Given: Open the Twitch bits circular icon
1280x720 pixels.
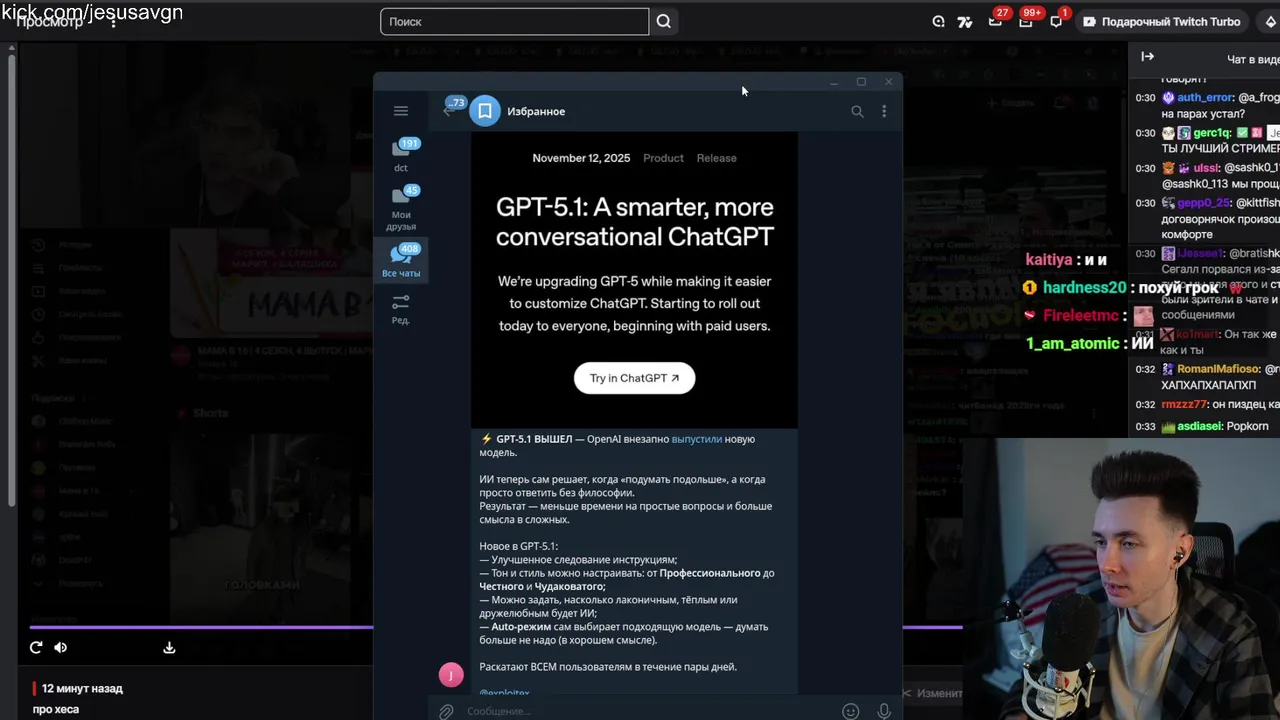Looking at the screenshot, I should click(938, 21).
